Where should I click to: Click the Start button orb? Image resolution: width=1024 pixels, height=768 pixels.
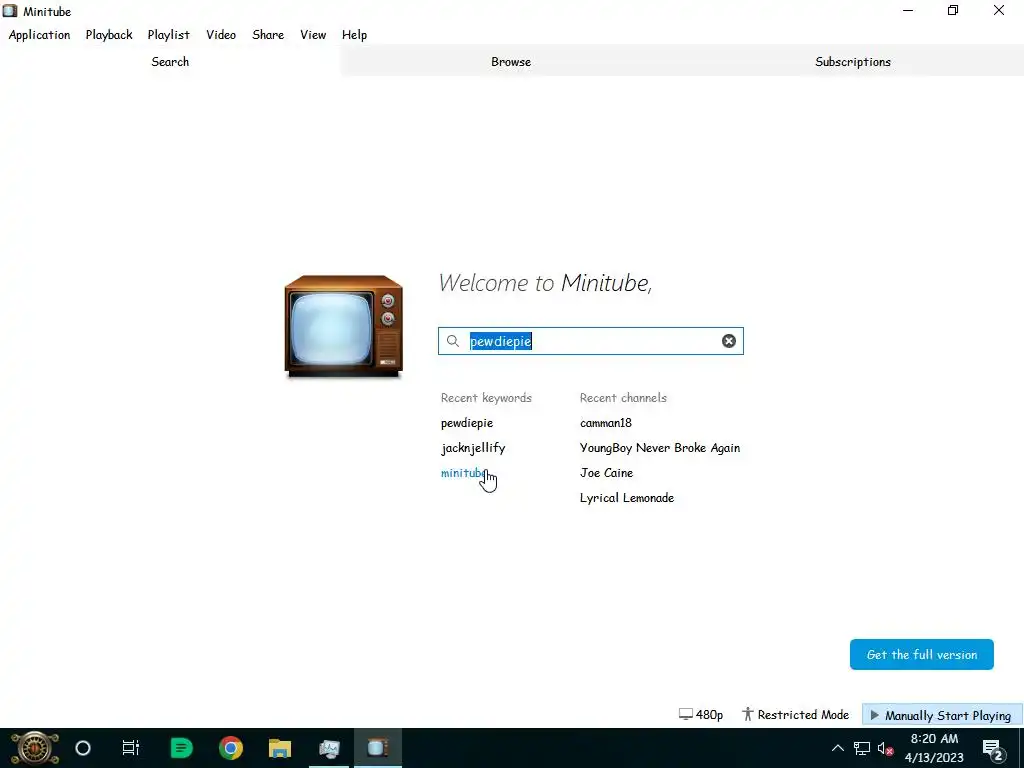point(35,748)
